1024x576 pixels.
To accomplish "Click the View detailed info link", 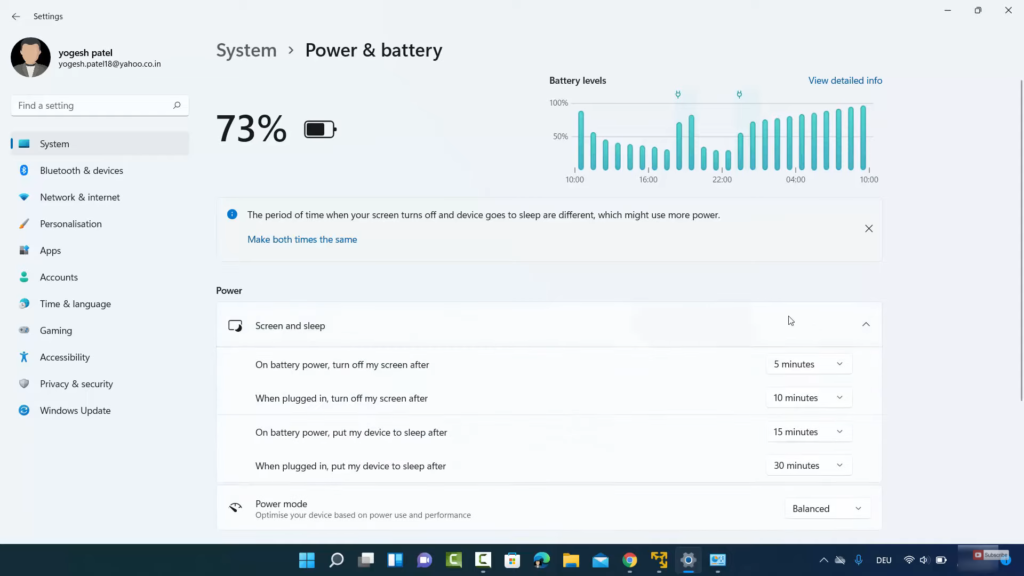I will (845, 81).
